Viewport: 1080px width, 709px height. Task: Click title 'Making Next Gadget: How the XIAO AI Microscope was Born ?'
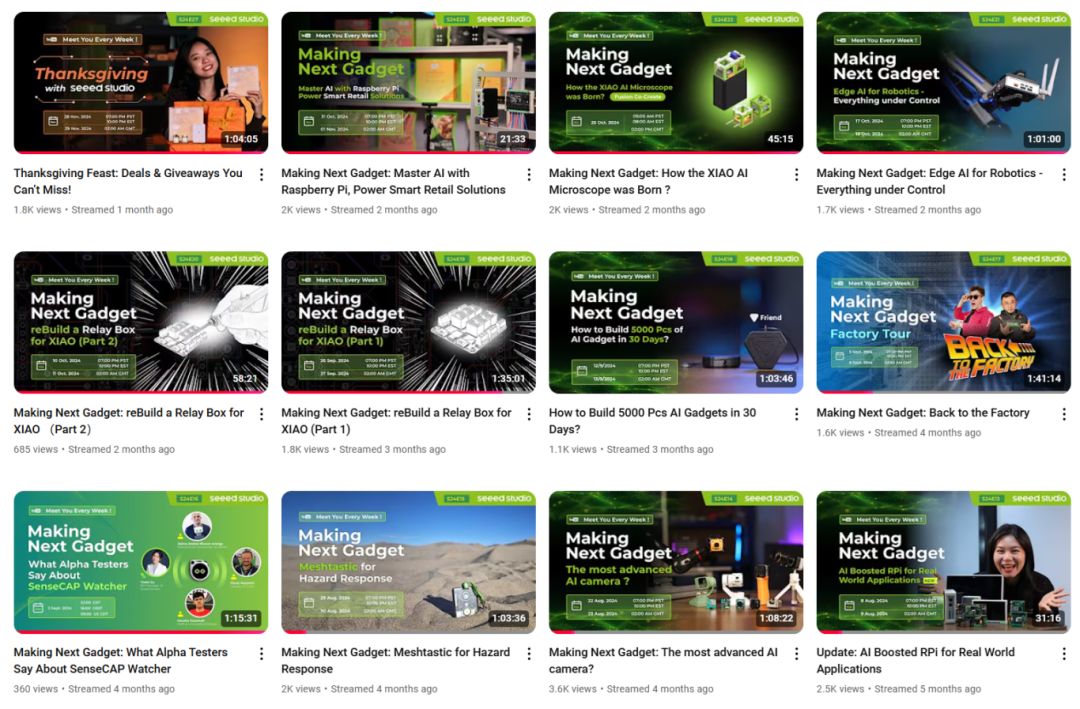(662, 181)
